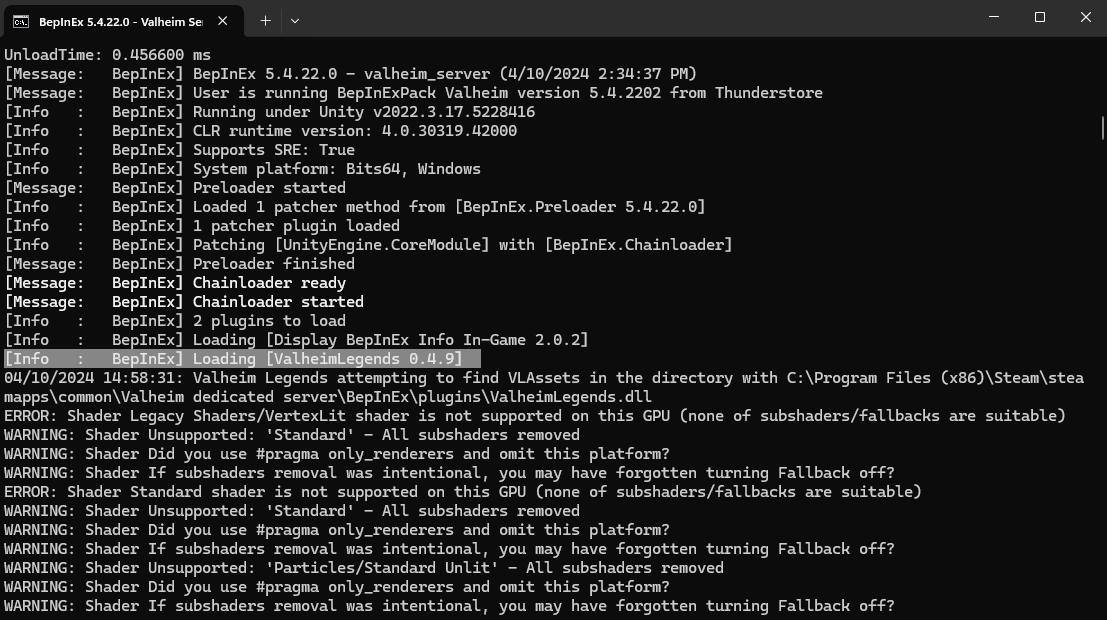Click the command prompt icon on the tab
The height and width of the screenshot is (620, 1107).
click(20, 20)
